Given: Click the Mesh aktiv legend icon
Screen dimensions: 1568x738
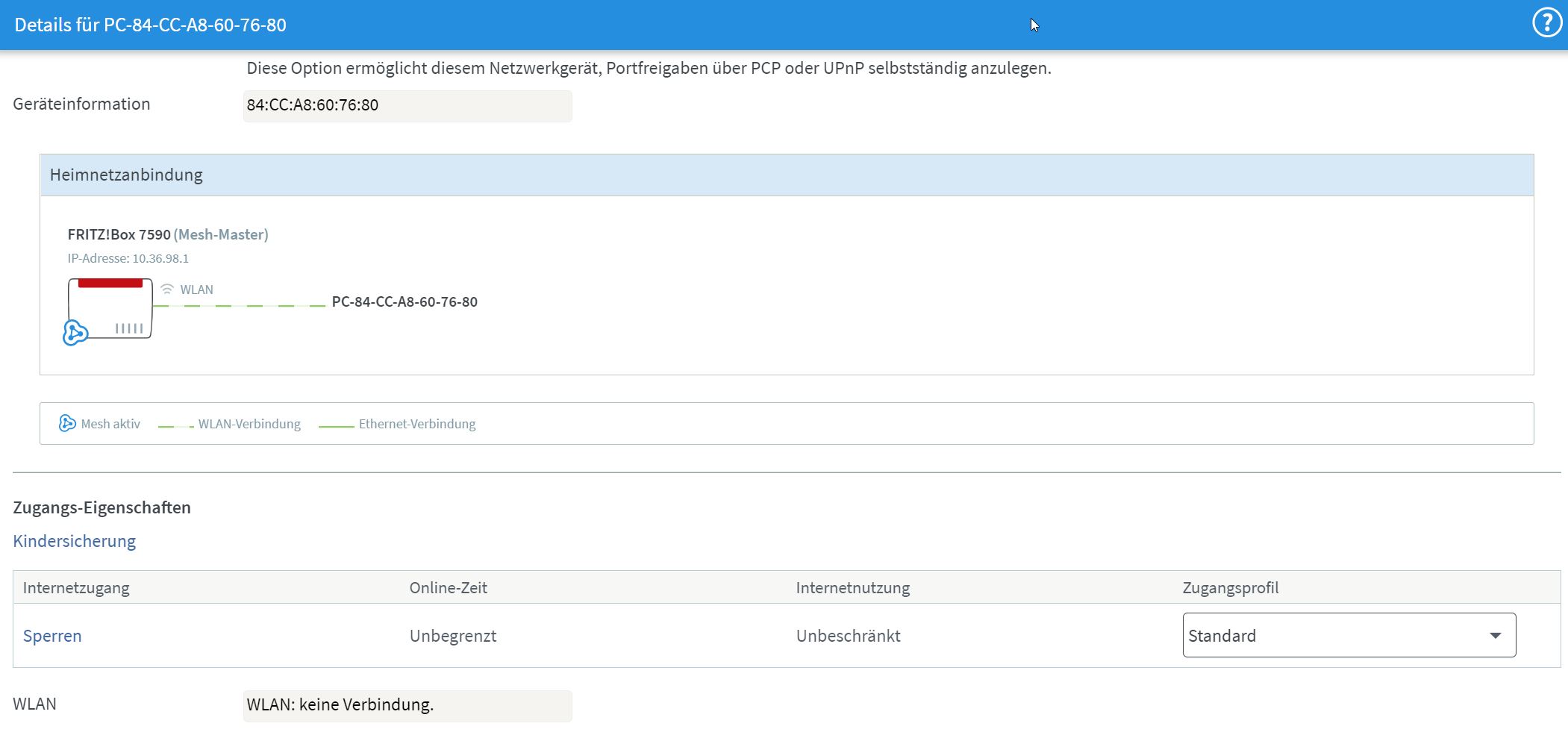Looking at the screenshot, I should (67, 423).
